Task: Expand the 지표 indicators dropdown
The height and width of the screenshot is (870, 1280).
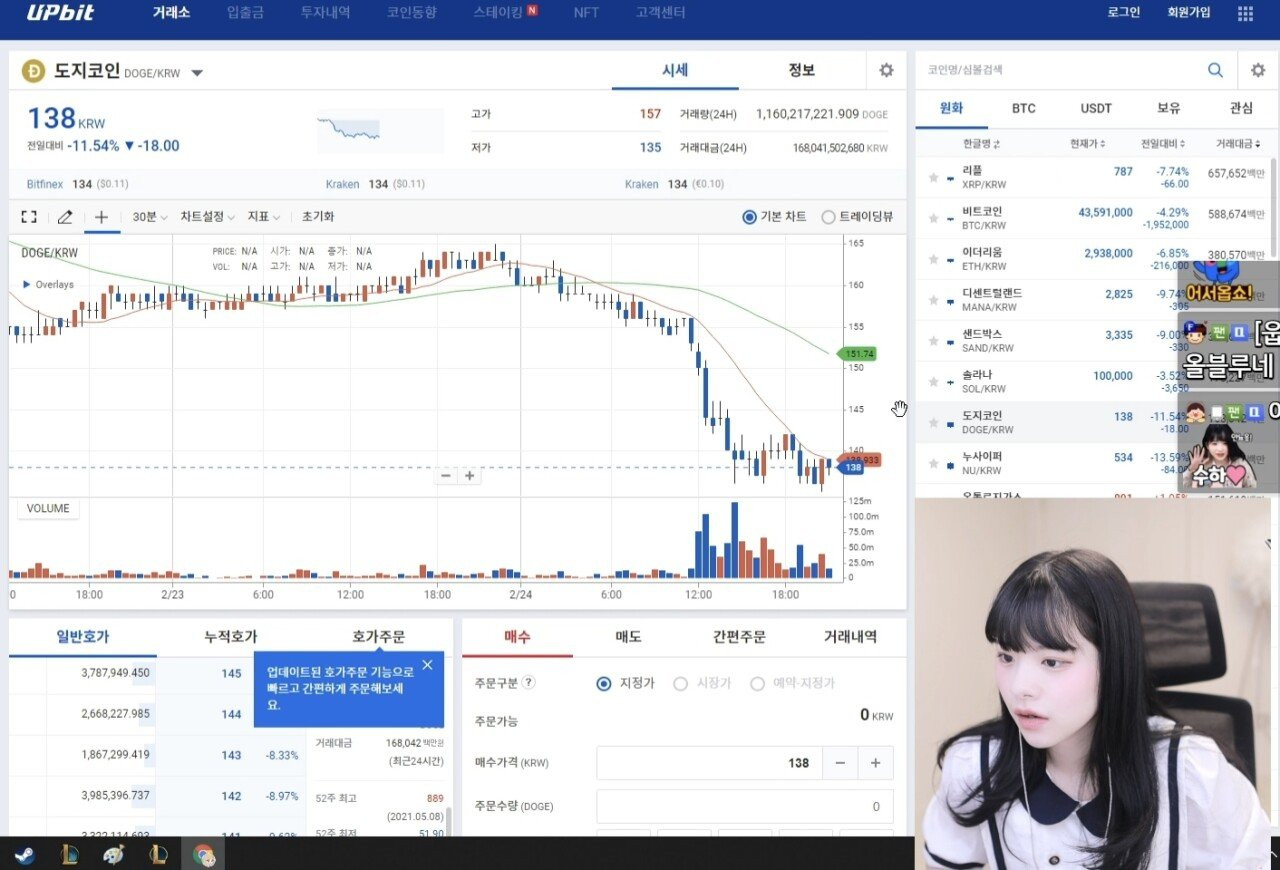Action: (264, 217)
